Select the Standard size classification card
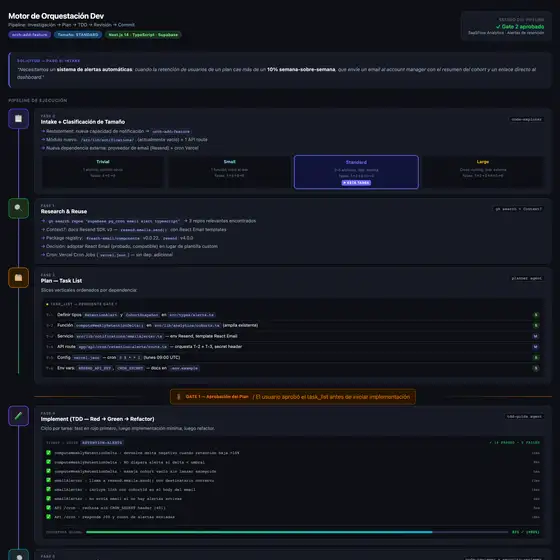Screen dimensions: 560x560 click(x=356, y=172)
